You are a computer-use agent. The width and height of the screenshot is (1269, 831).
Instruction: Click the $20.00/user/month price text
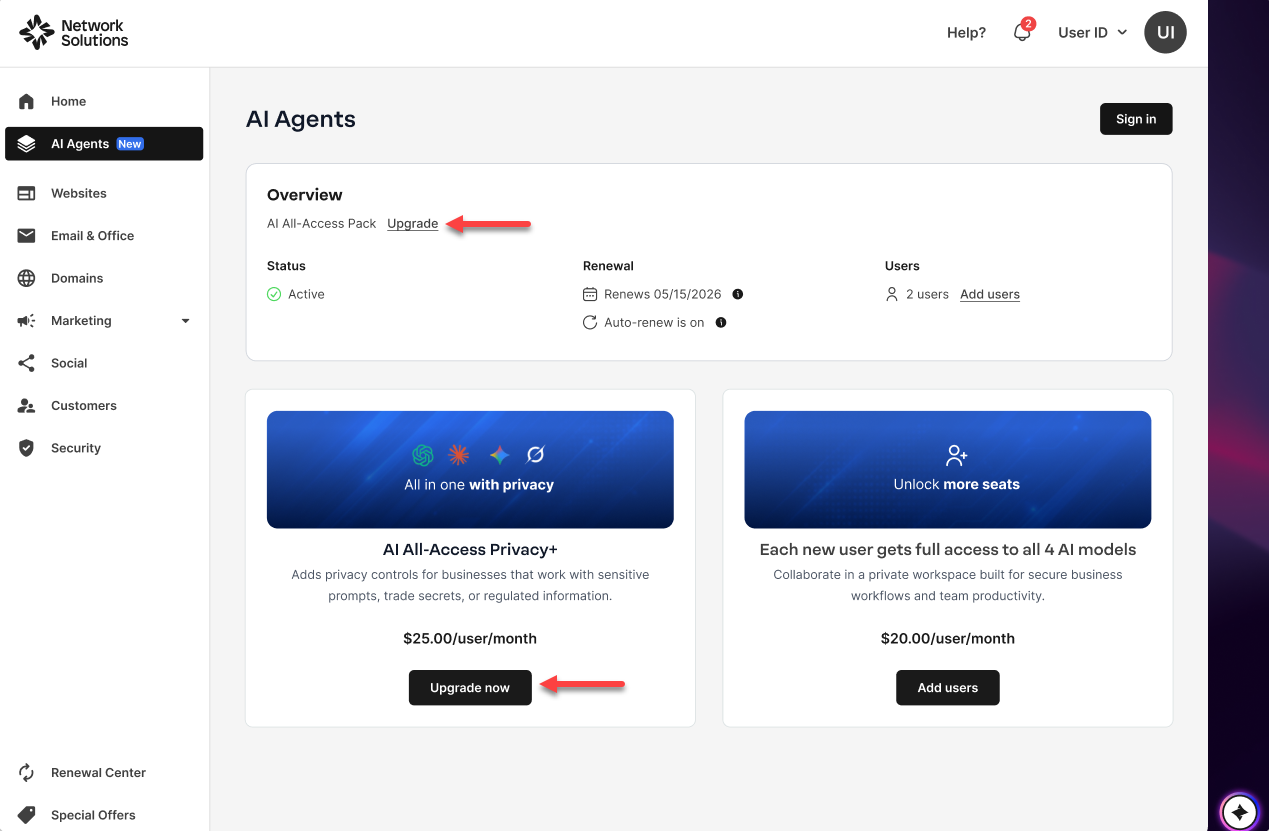click(948, 638)
